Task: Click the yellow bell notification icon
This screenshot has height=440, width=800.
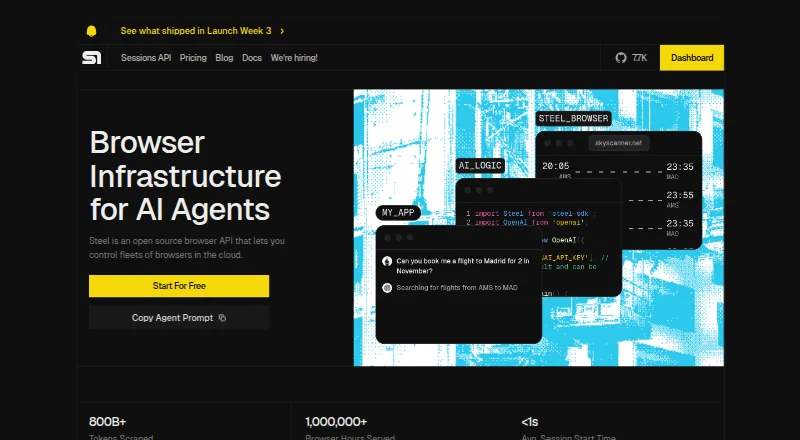Action: point(91,31)
